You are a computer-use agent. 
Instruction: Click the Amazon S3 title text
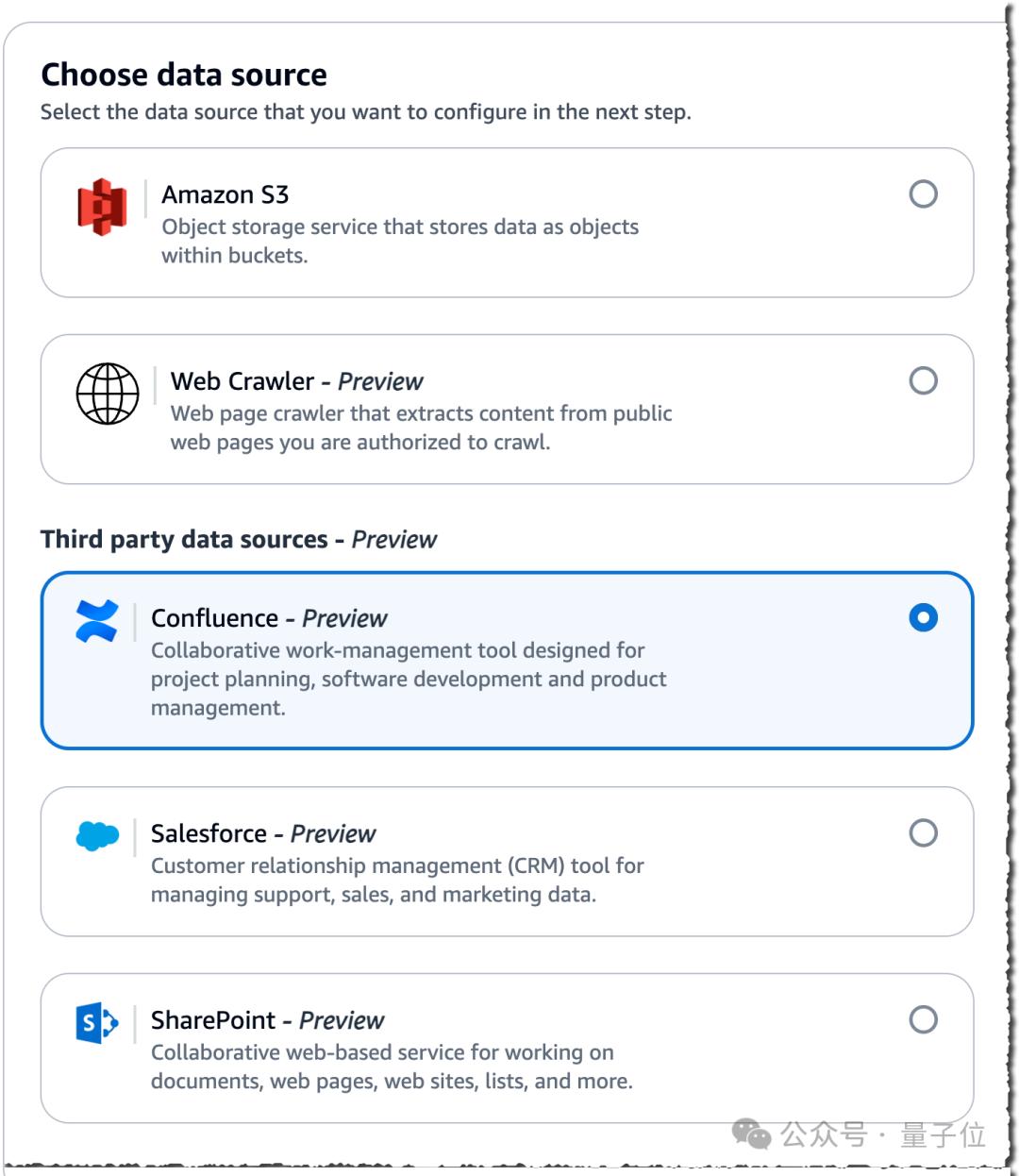pyautogui.click(x=226, y=194)
